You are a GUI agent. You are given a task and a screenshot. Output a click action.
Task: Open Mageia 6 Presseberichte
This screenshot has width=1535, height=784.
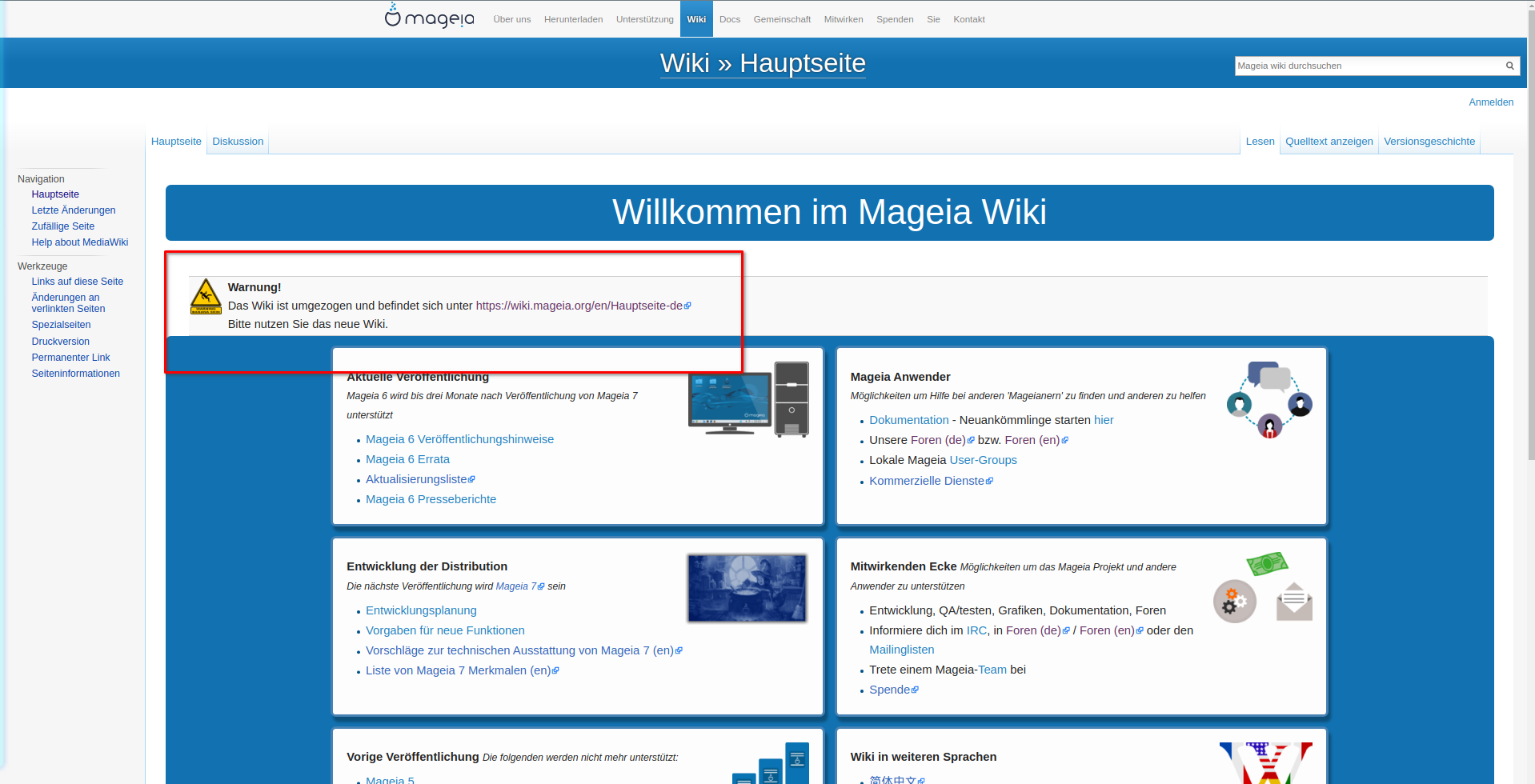tap(431, 499)
